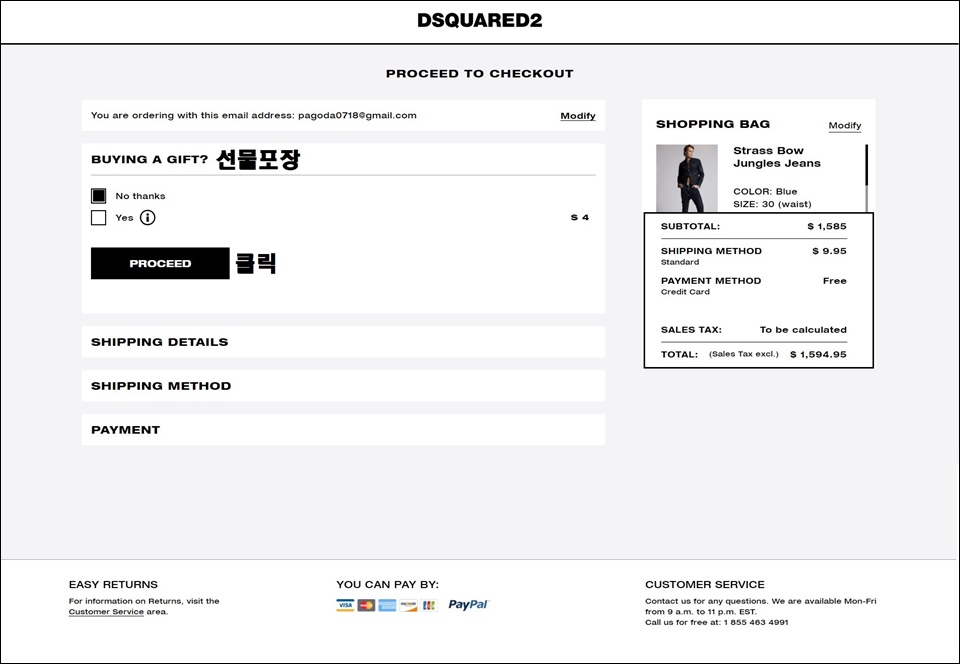Click the email pagoda0718@gmail.com text
Viewport: 960px width, 664px height.
coord(357,115)
